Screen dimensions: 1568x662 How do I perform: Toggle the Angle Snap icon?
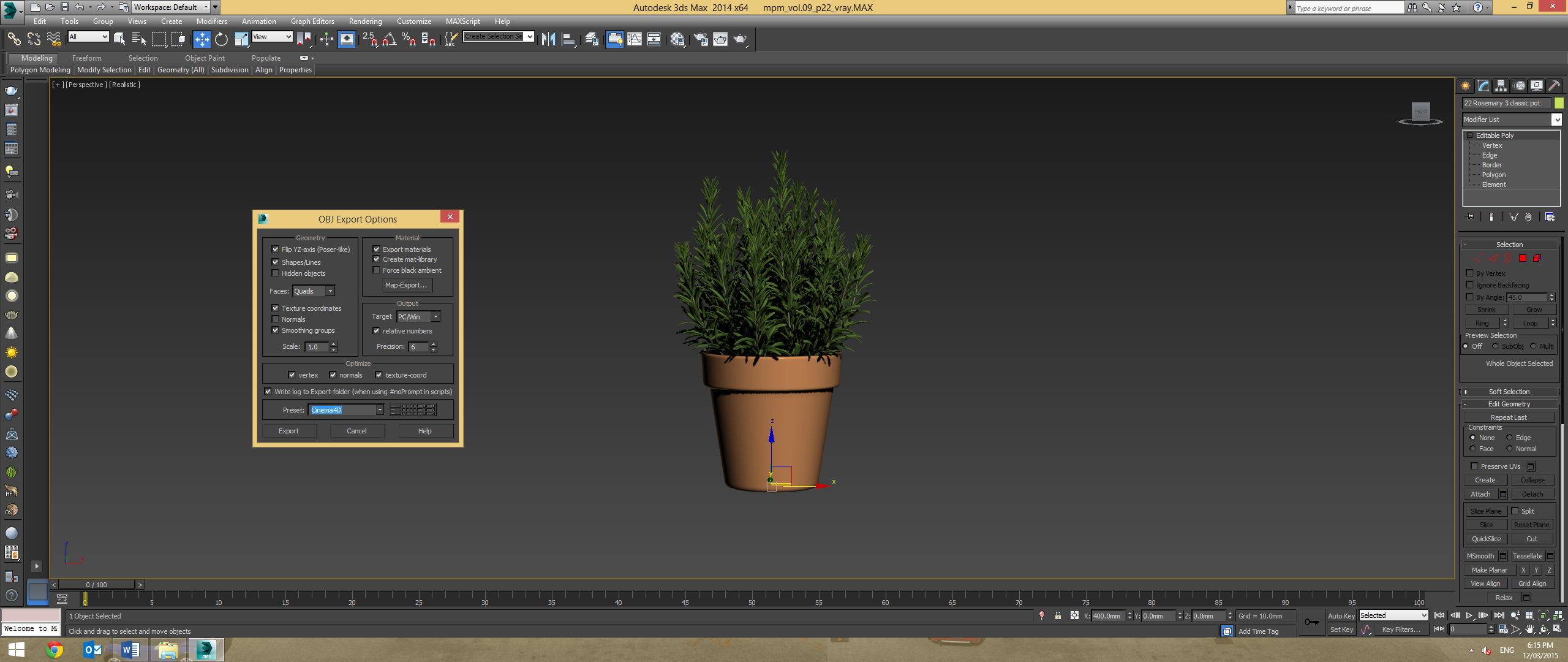[389, 39]
